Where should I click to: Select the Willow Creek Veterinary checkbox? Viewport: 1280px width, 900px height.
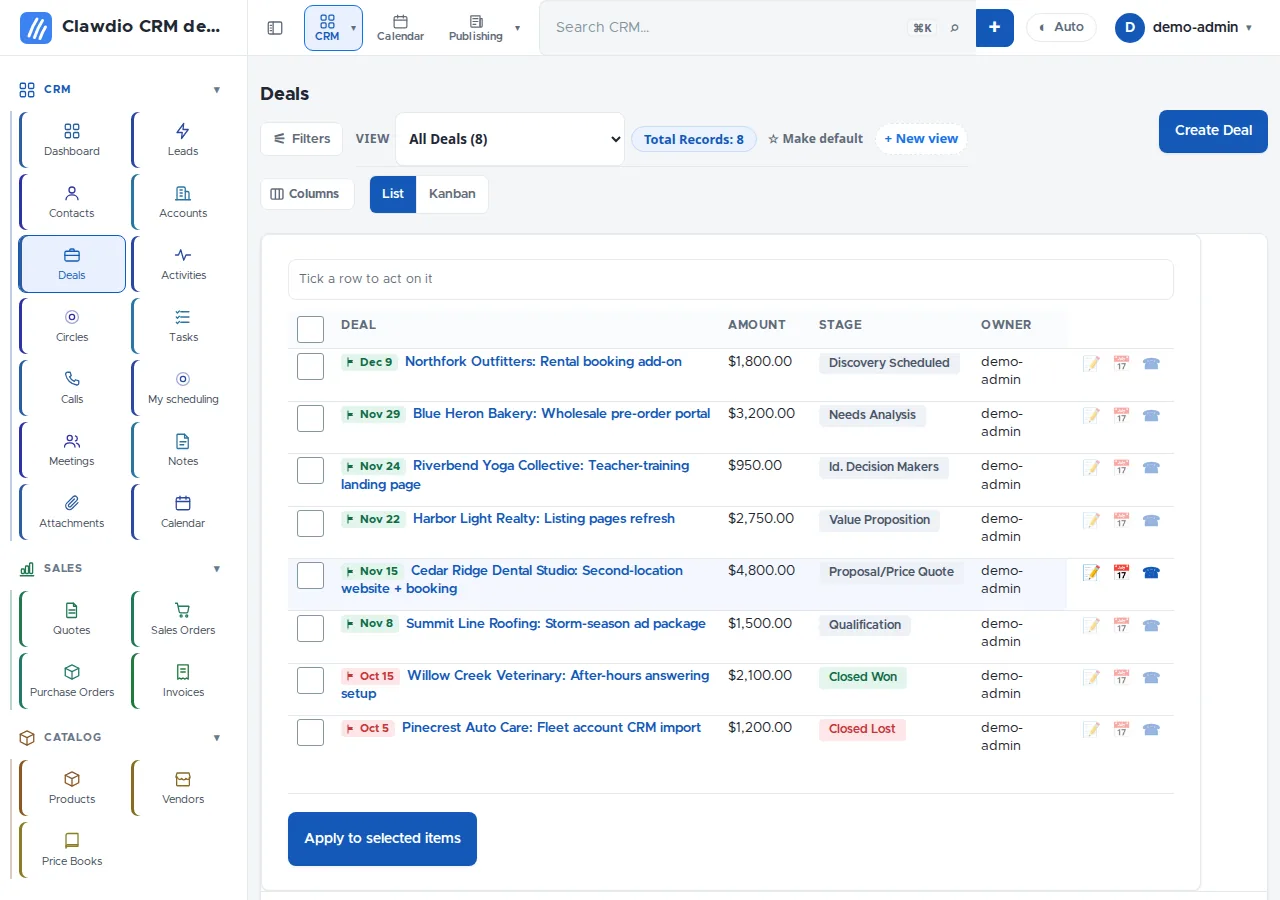(x=310, y=680)
